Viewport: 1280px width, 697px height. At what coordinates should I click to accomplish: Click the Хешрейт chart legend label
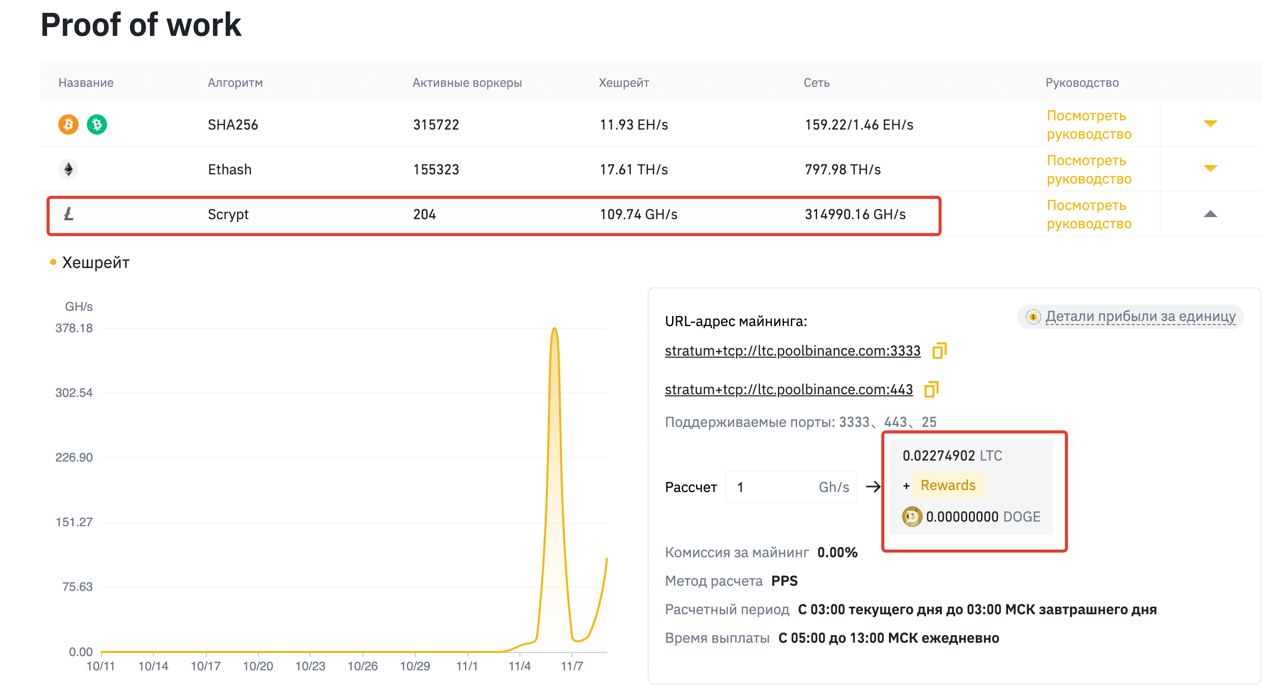coord(96,263)
